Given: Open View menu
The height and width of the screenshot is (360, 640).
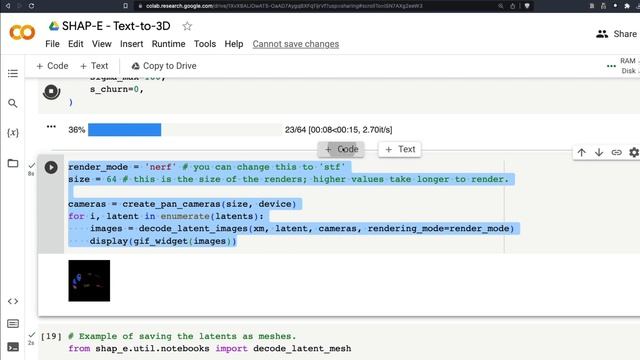Looking at the screenshot, I should 102,44.
